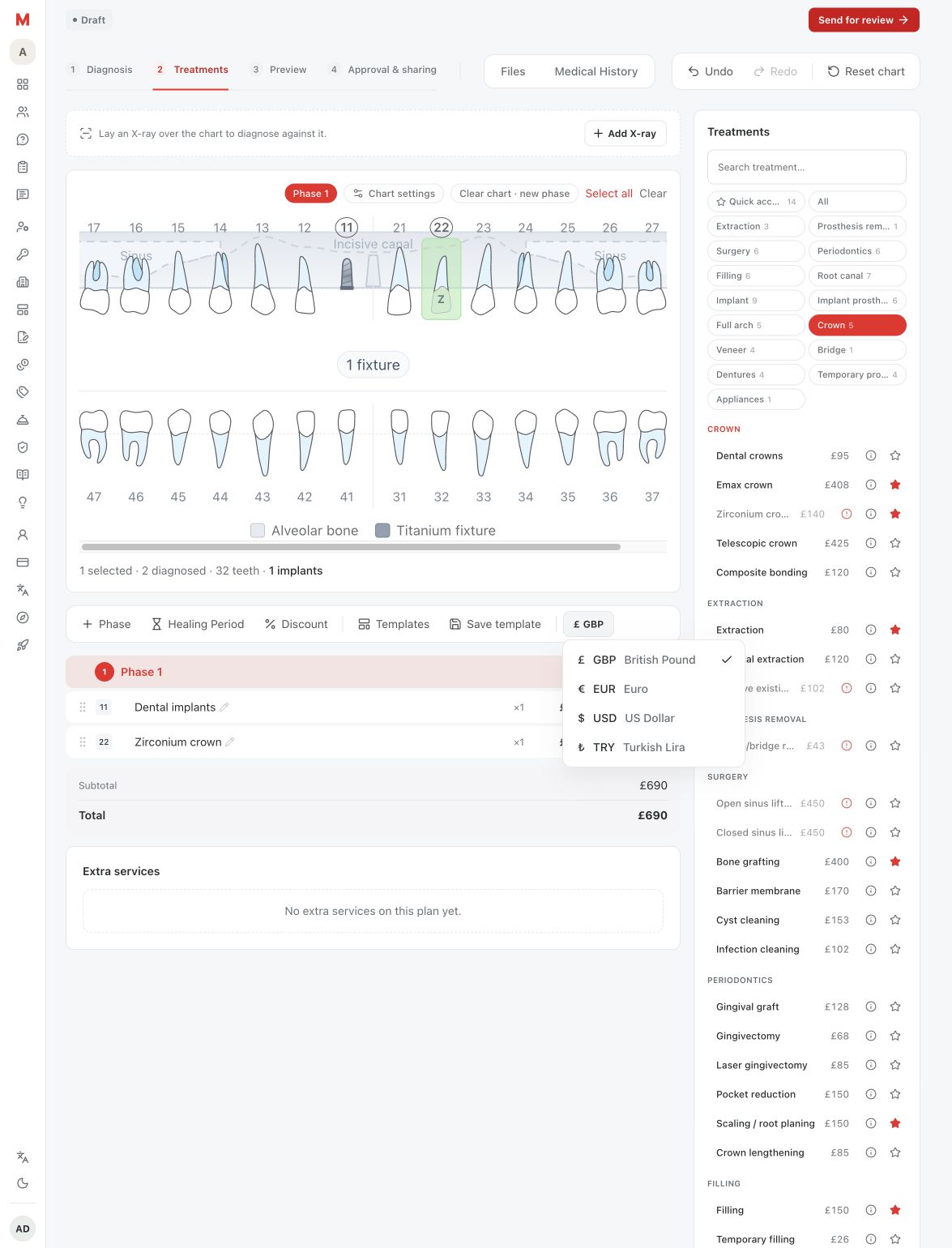Click warning icon beside Zirconium crown price
The height and width of the screenshot is (1248, 952).
pos(847,514)
